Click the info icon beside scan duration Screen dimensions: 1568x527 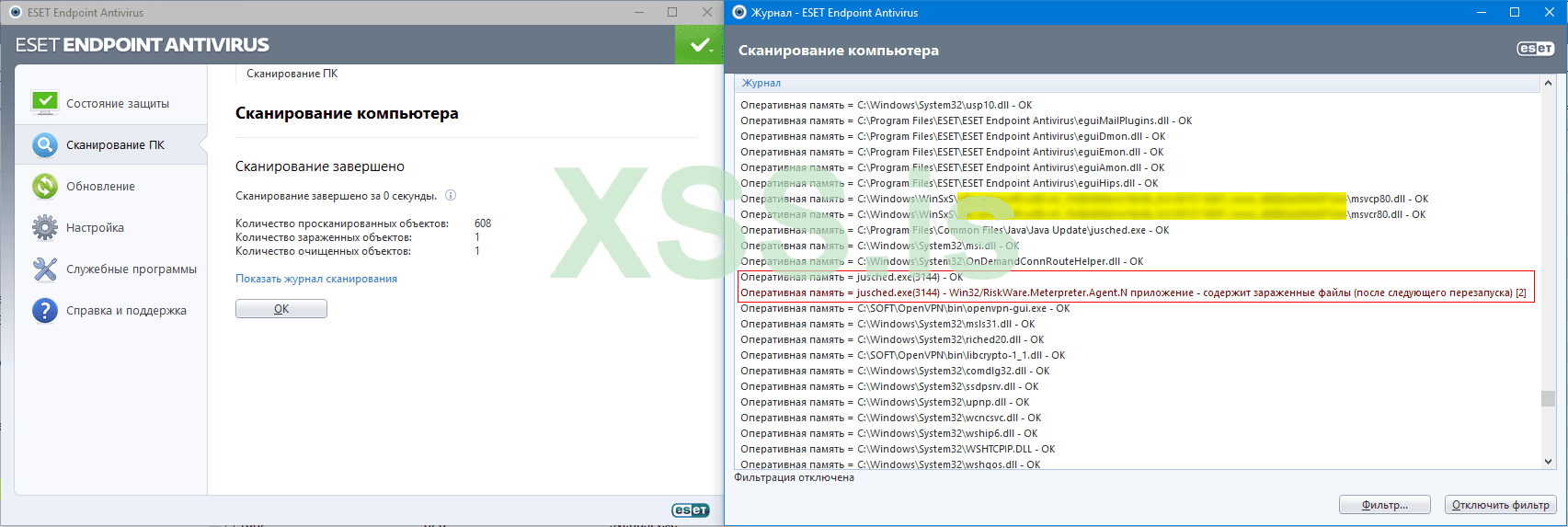[x=451, y=196]
